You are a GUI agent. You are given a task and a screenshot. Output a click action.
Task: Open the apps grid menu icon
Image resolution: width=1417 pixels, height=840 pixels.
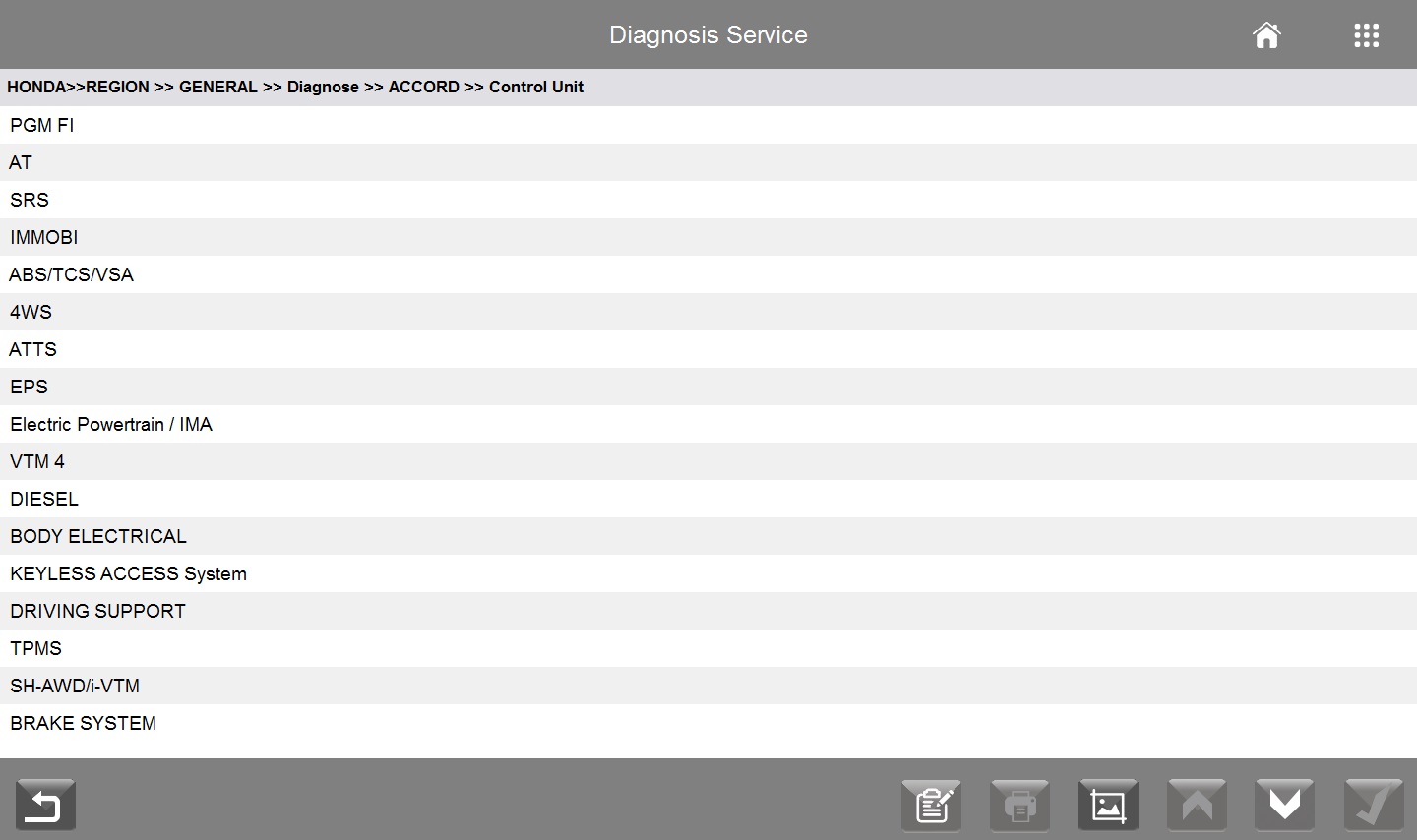(x=1366, y=35)
